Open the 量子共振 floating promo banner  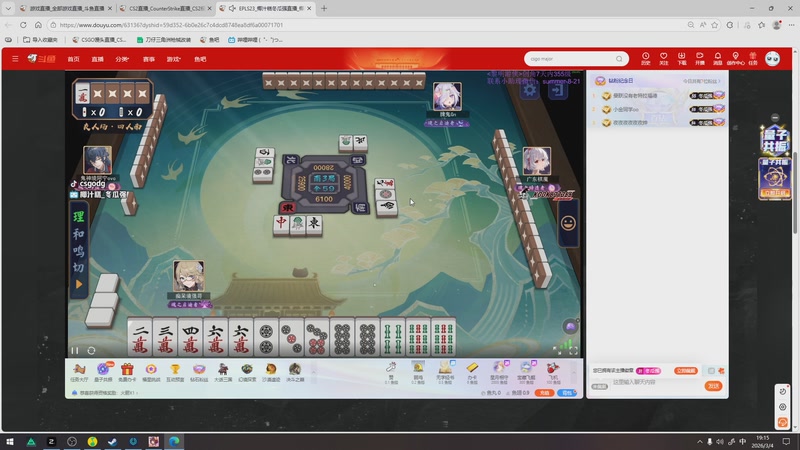click(x=774, y=178)
